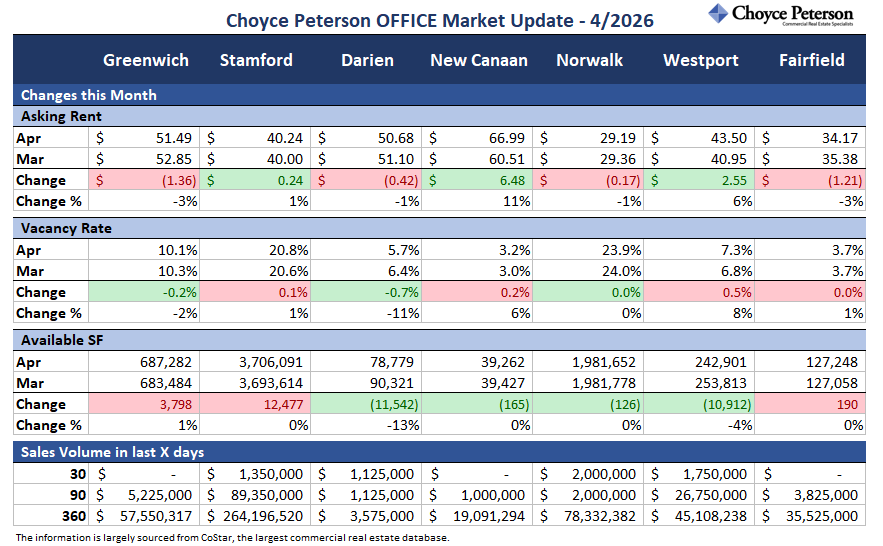Screen dimensions: 883x546
Task: Click Stamford 90-day sales 89,350,000
Action: click(x=267, y=495)
